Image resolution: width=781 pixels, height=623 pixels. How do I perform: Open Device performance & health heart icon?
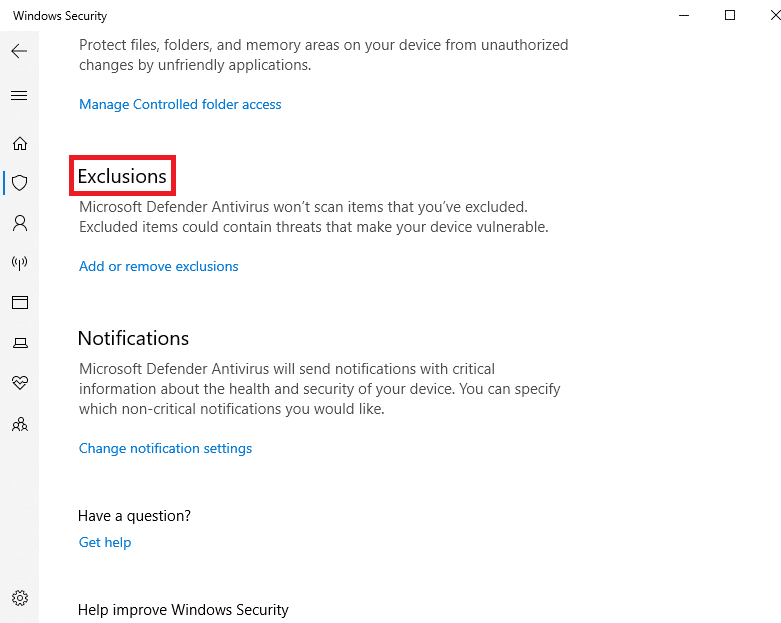[x=20, y=382]
